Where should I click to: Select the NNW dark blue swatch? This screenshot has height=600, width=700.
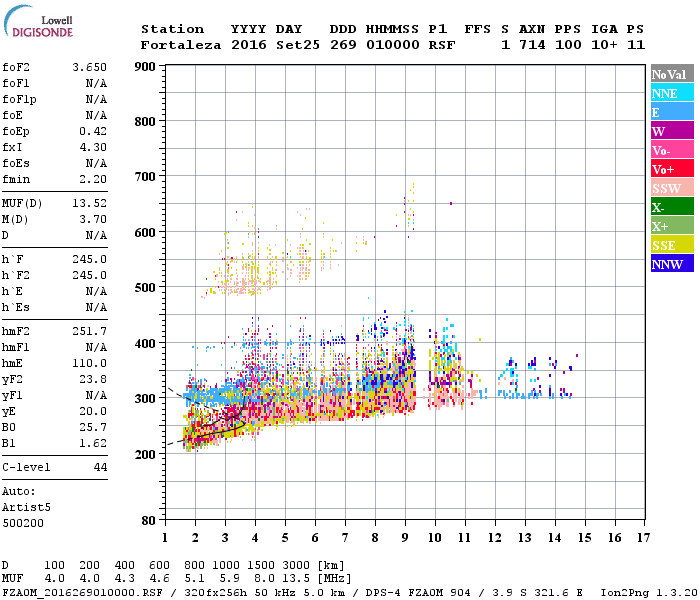[x=672, y=264]
